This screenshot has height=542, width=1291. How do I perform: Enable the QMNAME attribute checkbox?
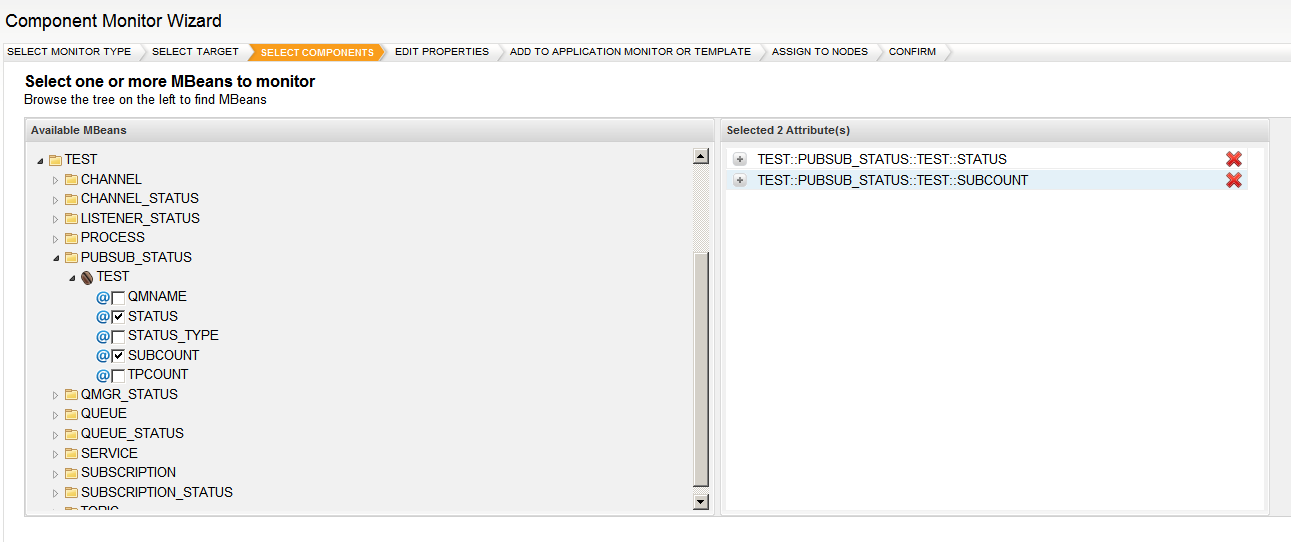point(118,297)
